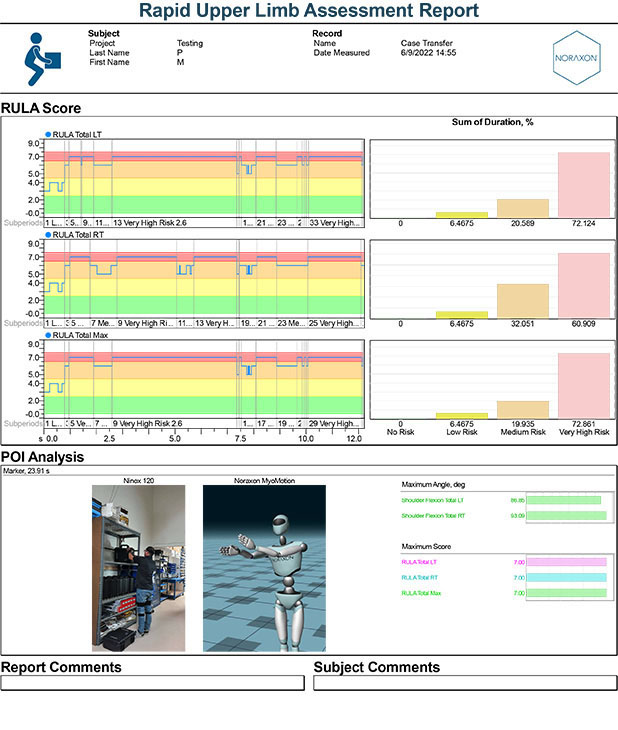Viewport: 618px width, 730px height.
Task: Click the 'Subject Comments' heading
Action: 377,667
